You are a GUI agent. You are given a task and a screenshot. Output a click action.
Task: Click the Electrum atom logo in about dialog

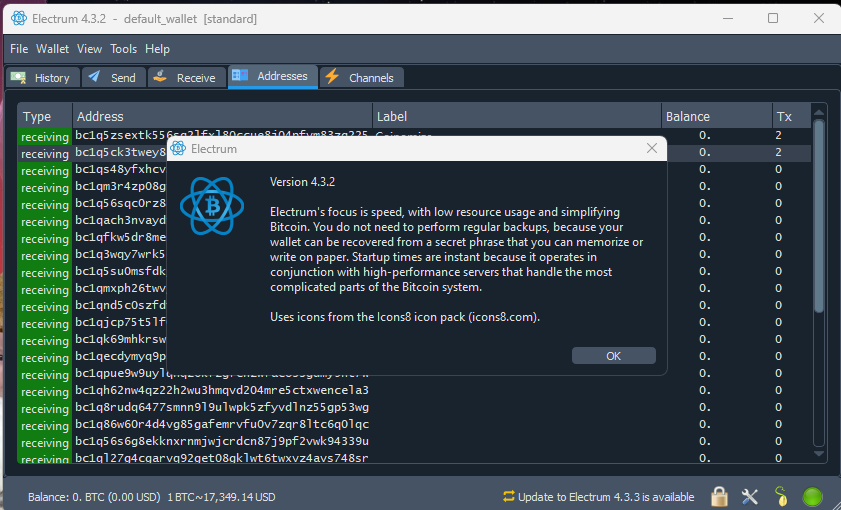212,206
